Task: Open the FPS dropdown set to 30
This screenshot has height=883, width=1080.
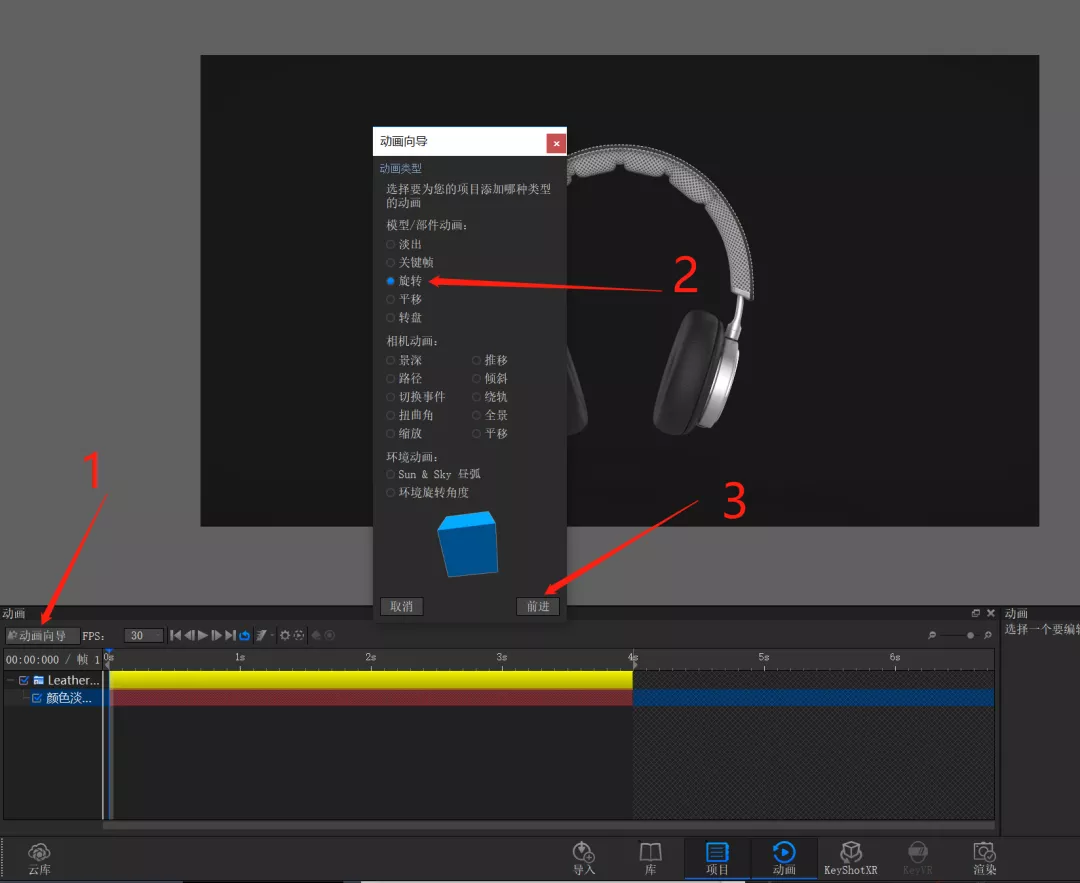Action: point(143,635)
